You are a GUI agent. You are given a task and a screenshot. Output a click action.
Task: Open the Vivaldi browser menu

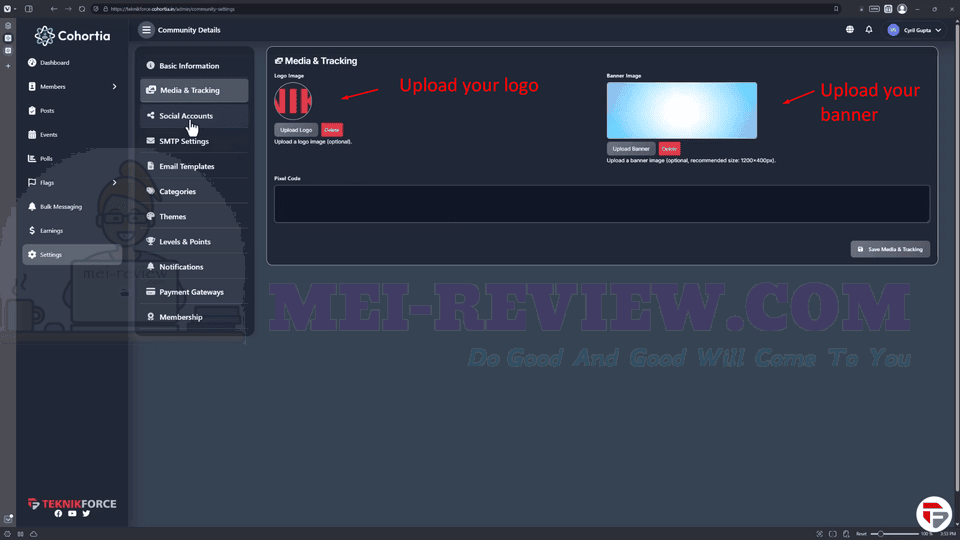[7, 9]
